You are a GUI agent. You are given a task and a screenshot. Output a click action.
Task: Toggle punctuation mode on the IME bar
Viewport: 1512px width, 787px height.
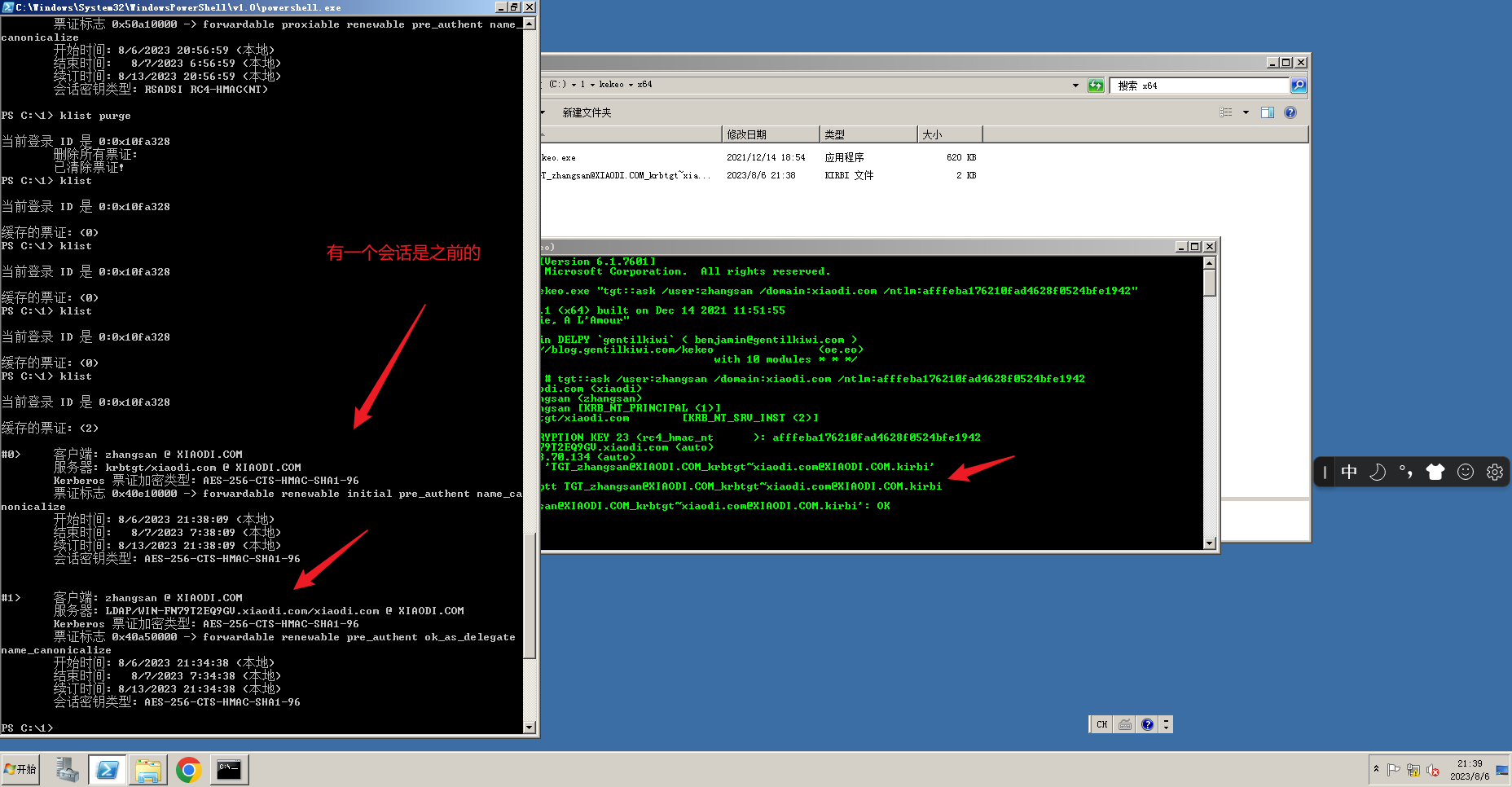pos(1405,472)
